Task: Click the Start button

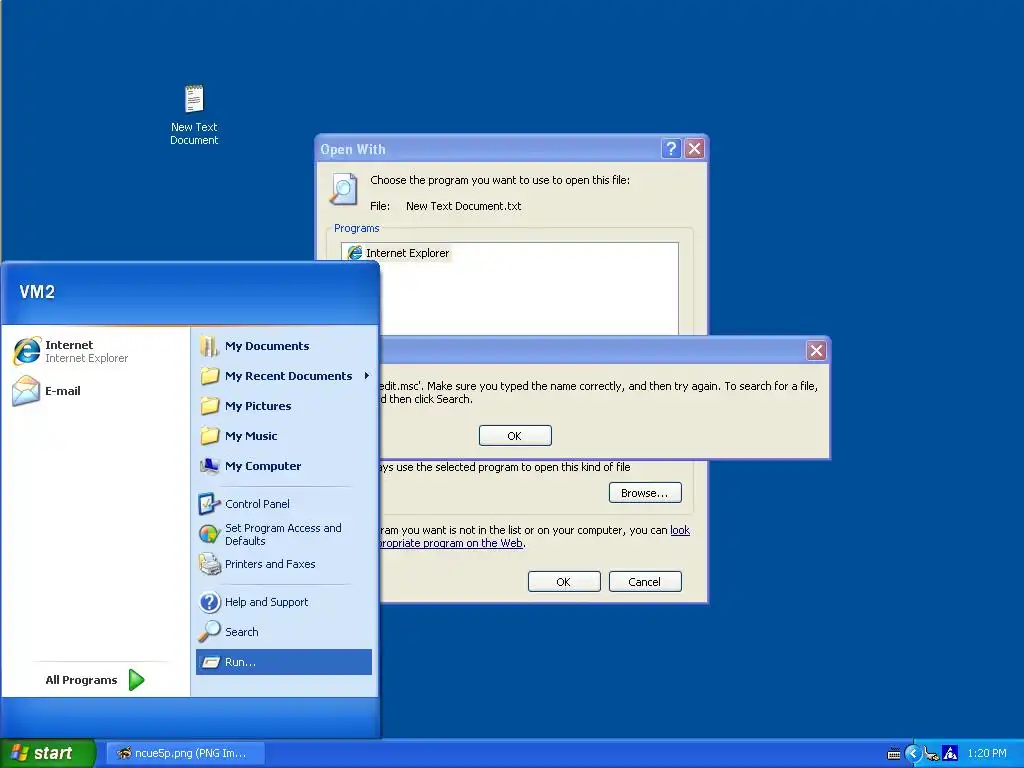Action: click(x=48, y=753)
